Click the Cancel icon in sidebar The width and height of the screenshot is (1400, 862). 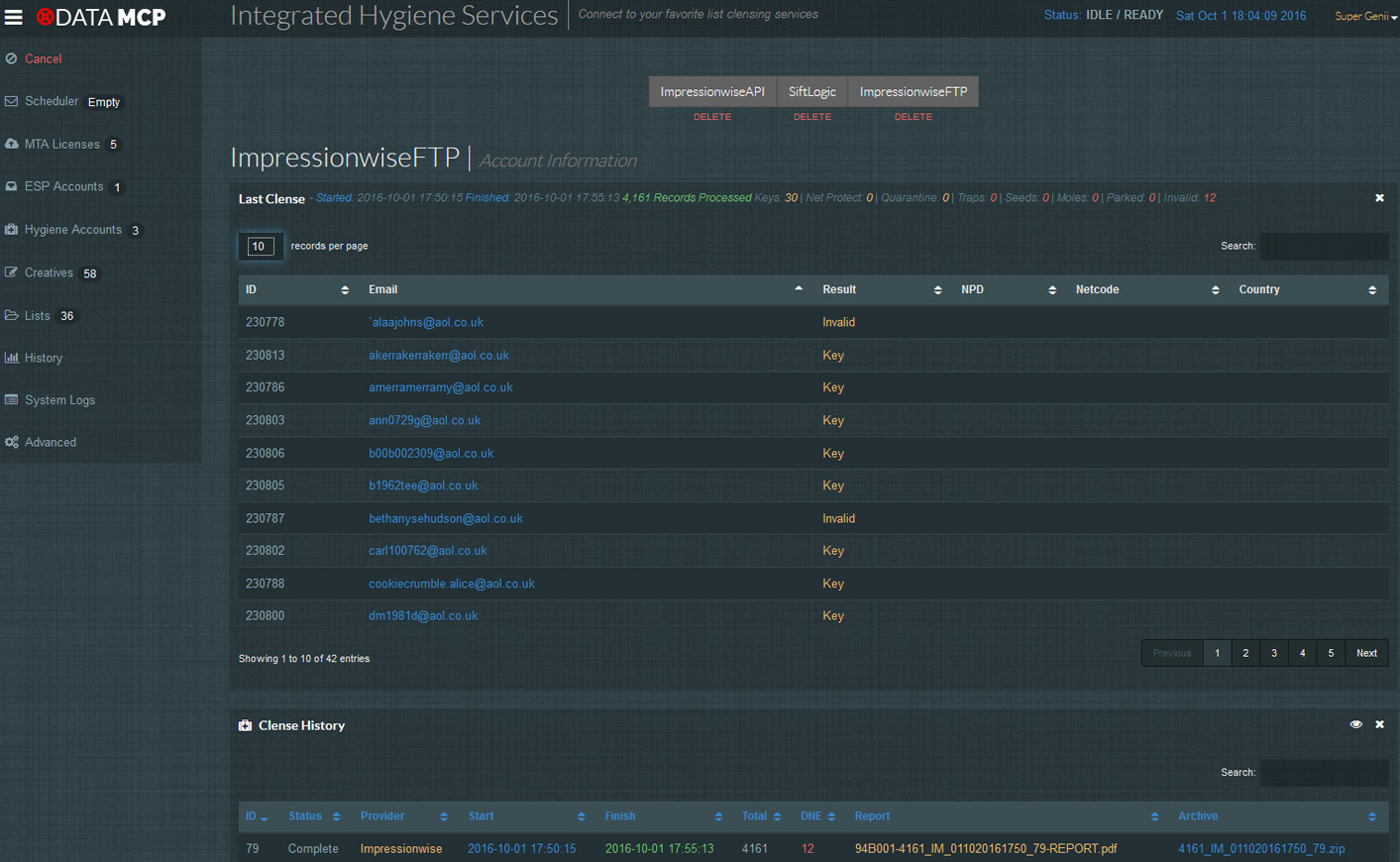pyautogui.click(x=11, y=58)
